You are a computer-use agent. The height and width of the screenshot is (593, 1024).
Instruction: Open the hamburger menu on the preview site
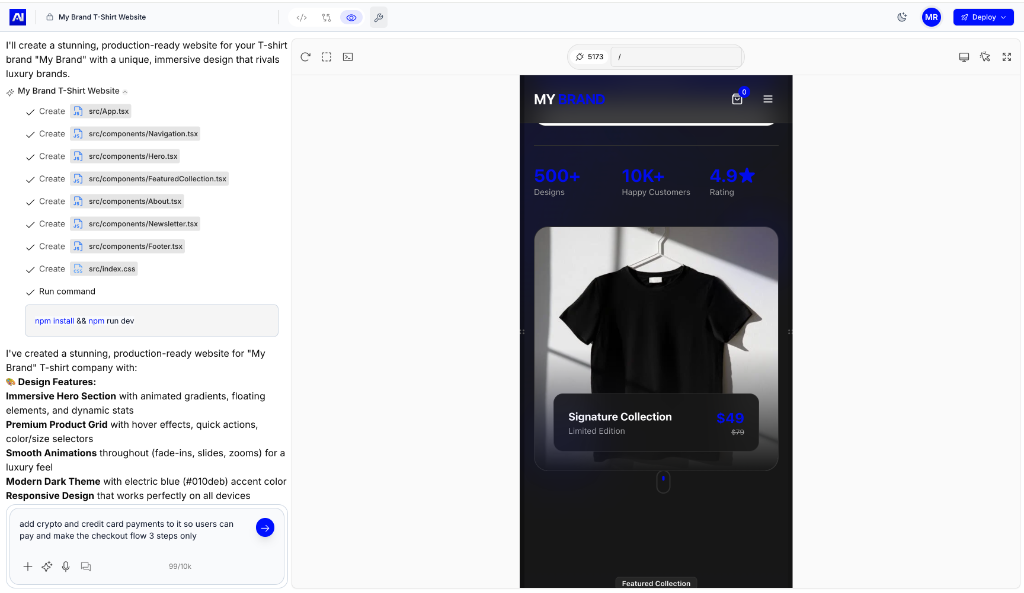[768, 99]
